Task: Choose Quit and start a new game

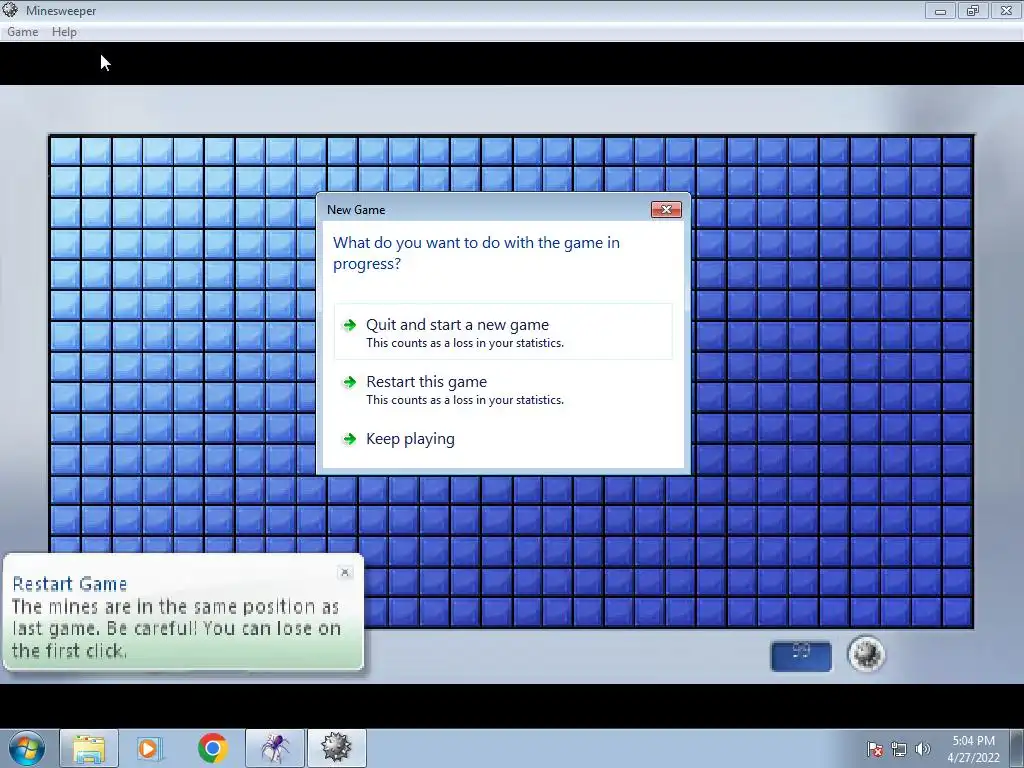Action: click(503, 332)
